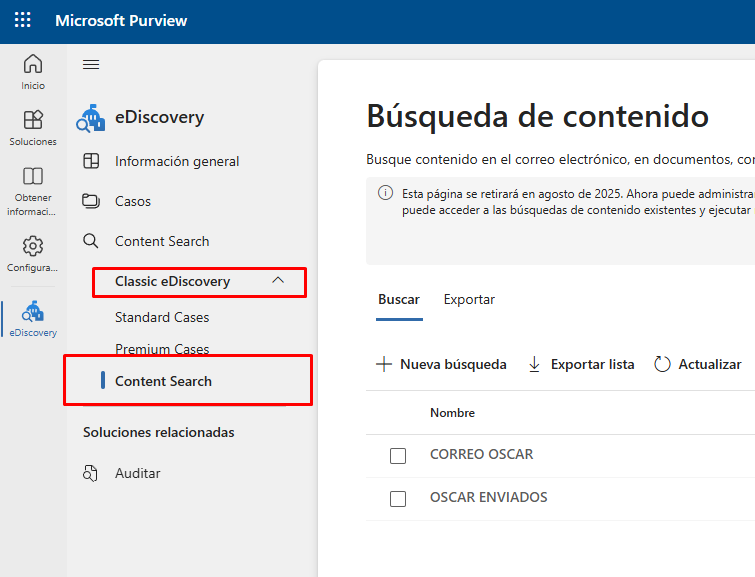
Task: Click the download arrow icon of Exportar lista
Action: 534,364
